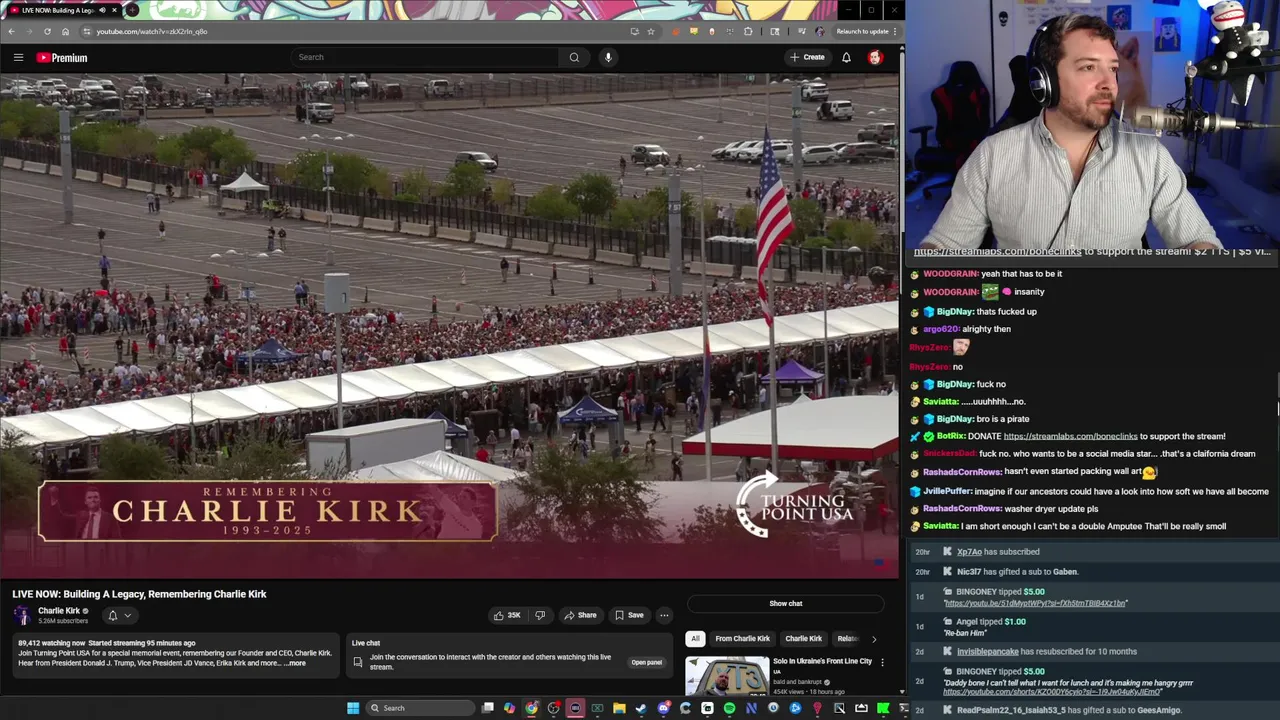Click the address bar URL

click(152, 31)
